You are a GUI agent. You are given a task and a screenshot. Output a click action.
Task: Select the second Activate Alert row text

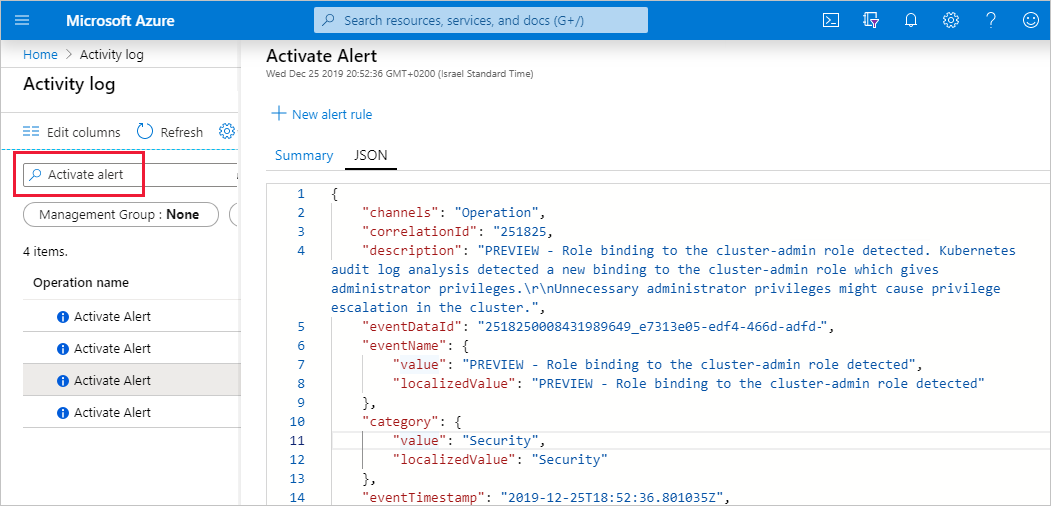tap(113, 349)
